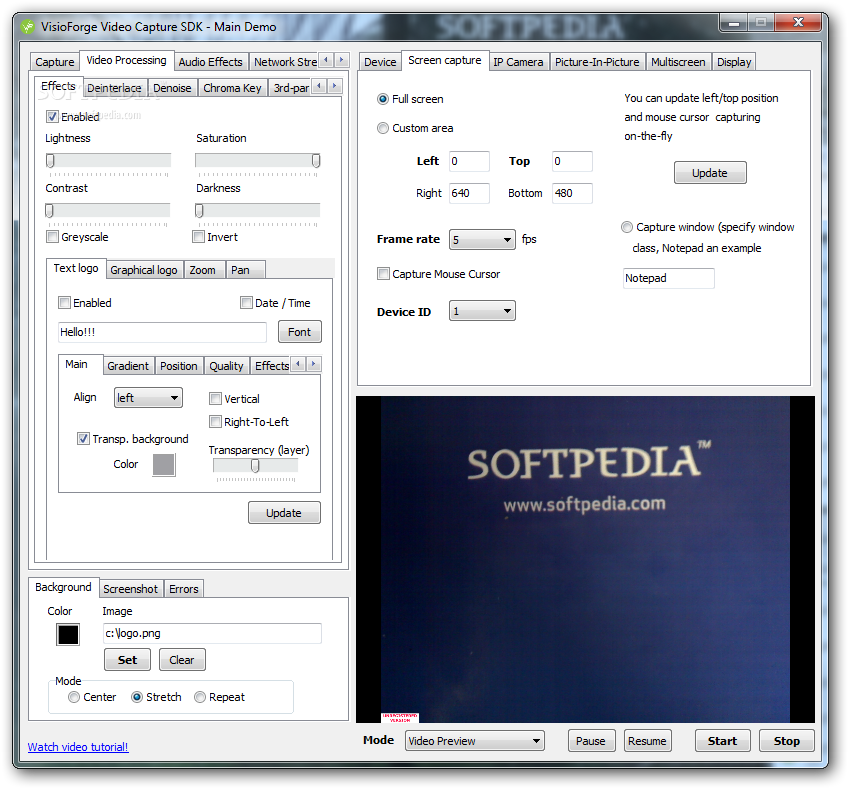This screenshot has height=789, width=849.
Task: Open the grey text Color swatch
Action: click(164, 465)
